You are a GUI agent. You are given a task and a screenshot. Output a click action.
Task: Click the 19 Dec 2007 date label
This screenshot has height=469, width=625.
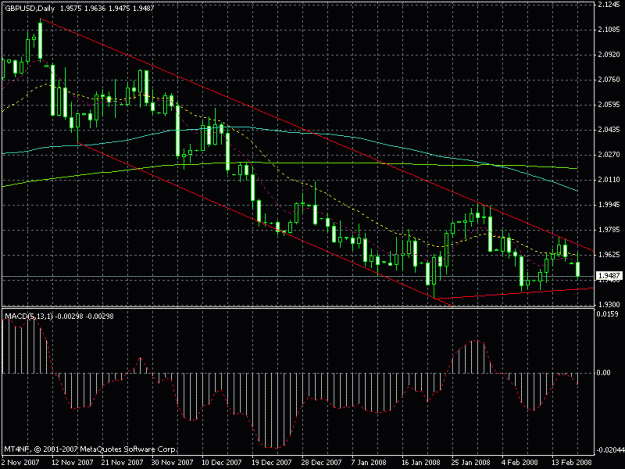(272, 463)
